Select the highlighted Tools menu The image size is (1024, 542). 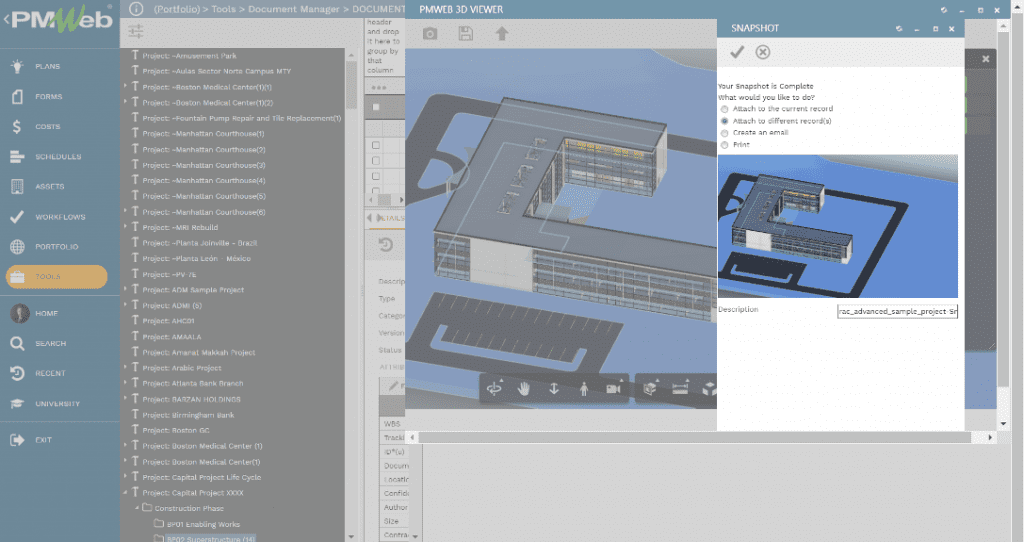coord(57,277)
